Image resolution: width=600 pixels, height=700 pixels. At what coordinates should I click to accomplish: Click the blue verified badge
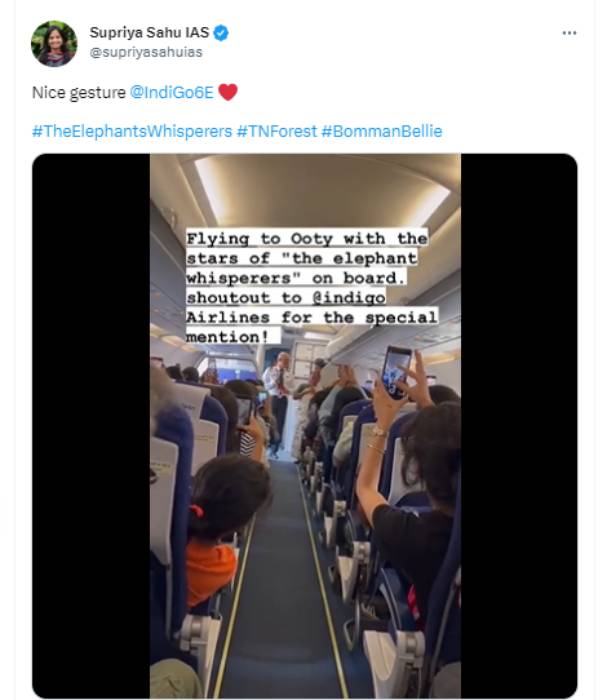[x=221, y=33]
